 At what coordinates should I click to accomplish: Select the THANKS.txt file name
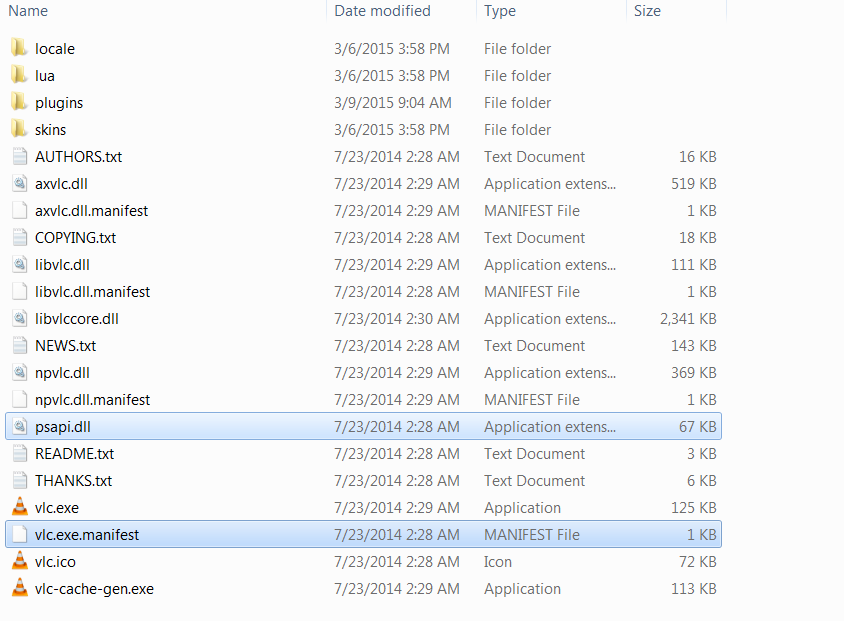73,481
